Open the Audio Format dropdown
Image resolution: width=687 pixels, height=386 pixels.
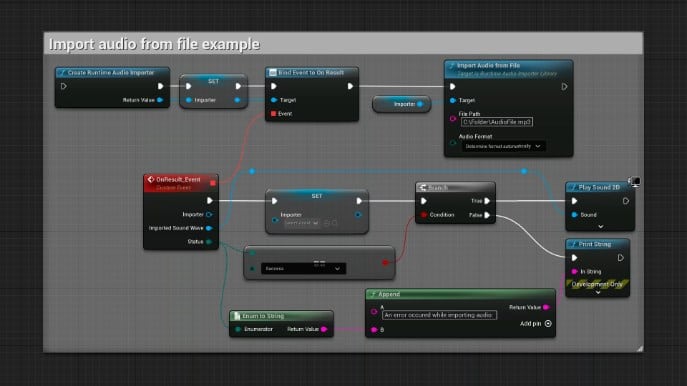pyautogui.click(x=504, y=146)
